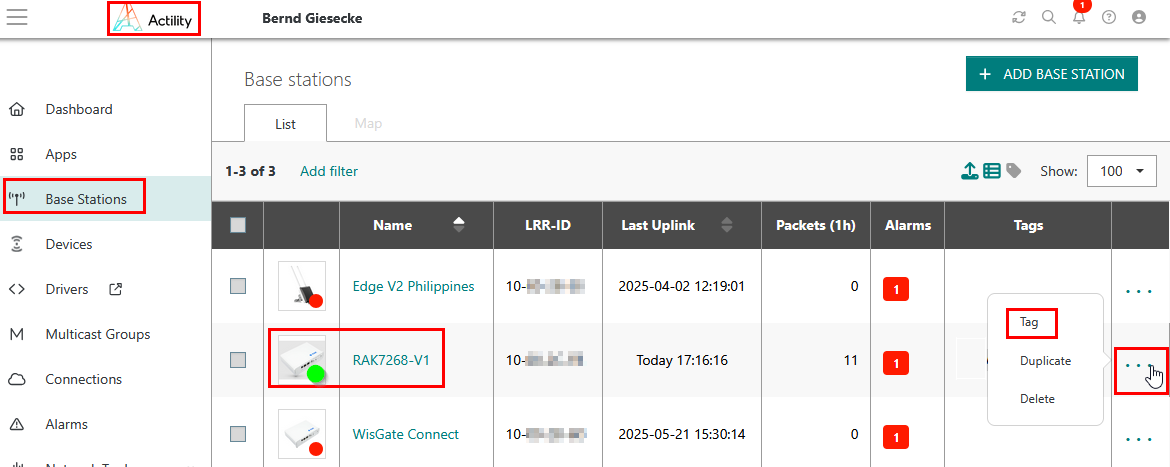The height and width of the screenshot is (467, 1170).
Task: Check the Edge V2 Philippines row checkbox
Action: pos(238,286)
